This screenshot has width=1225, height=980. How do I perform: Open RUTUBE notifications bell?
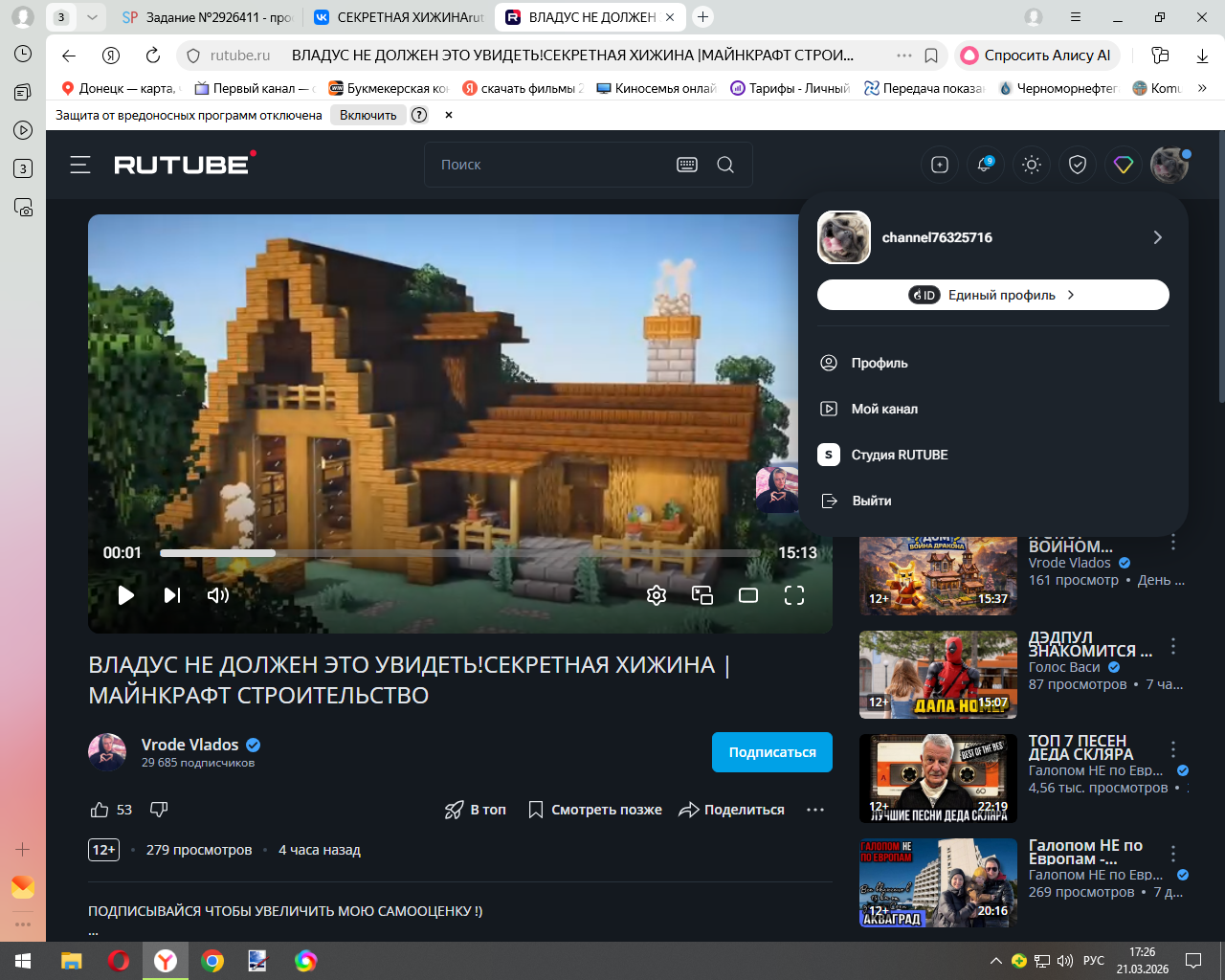click(x=985, y=165)
